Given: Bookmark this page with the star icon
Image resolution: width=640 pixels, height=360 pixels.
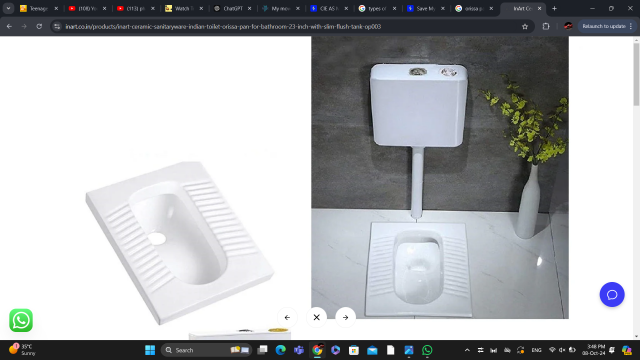Looking at the screenshot, I should click(525, 27).
